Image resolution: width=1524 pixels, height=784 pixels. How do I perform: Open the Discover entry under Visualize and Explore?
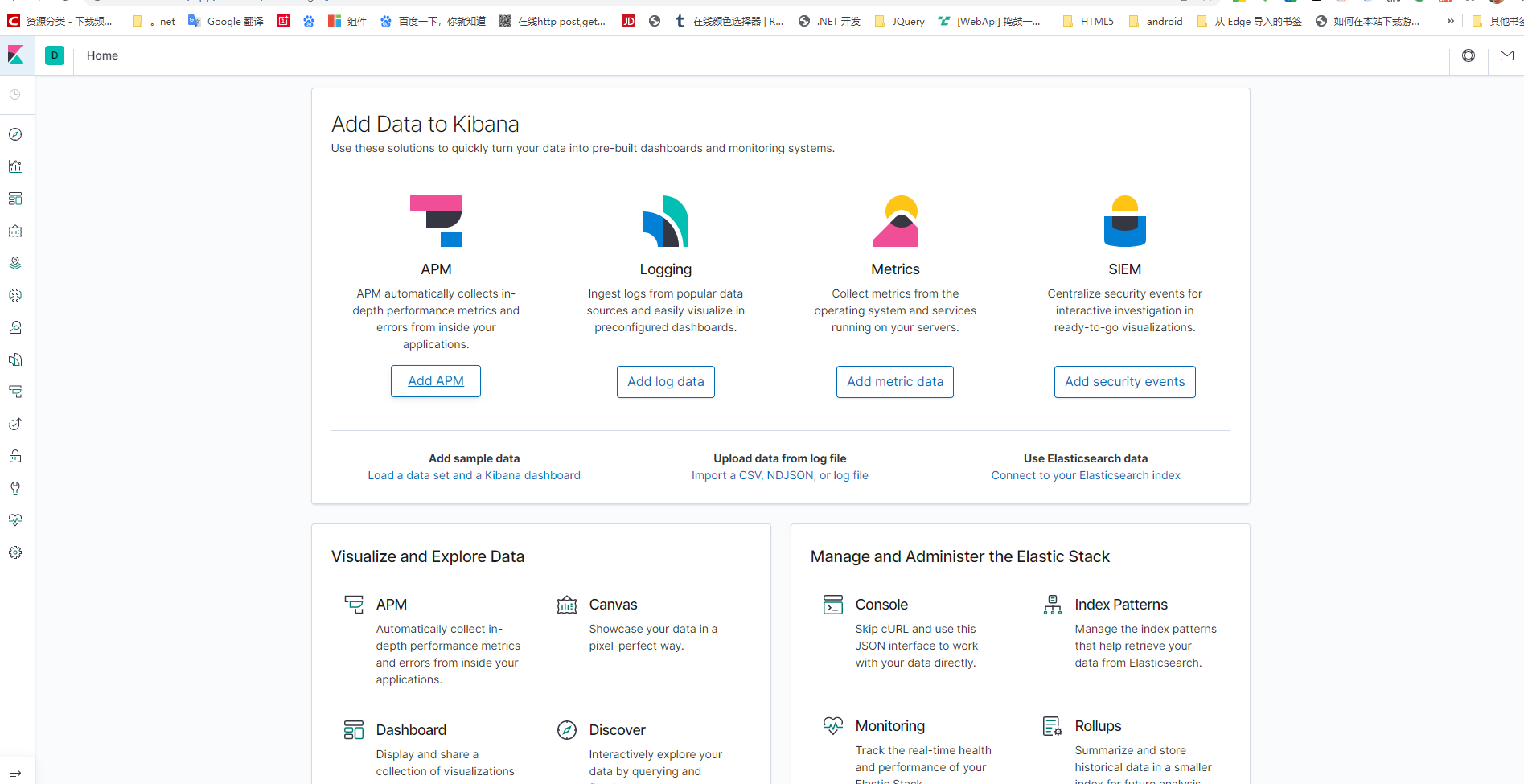617,730
